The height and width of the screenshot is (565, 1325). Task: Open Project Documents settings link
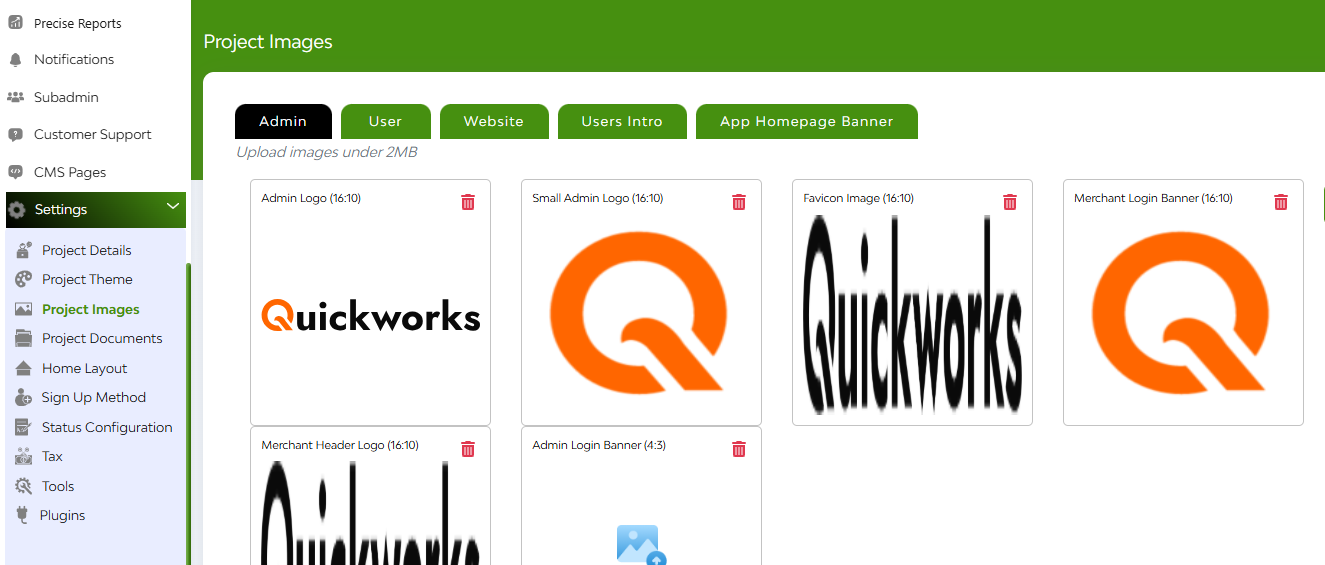pyautogui.click(x=102, y=339)
